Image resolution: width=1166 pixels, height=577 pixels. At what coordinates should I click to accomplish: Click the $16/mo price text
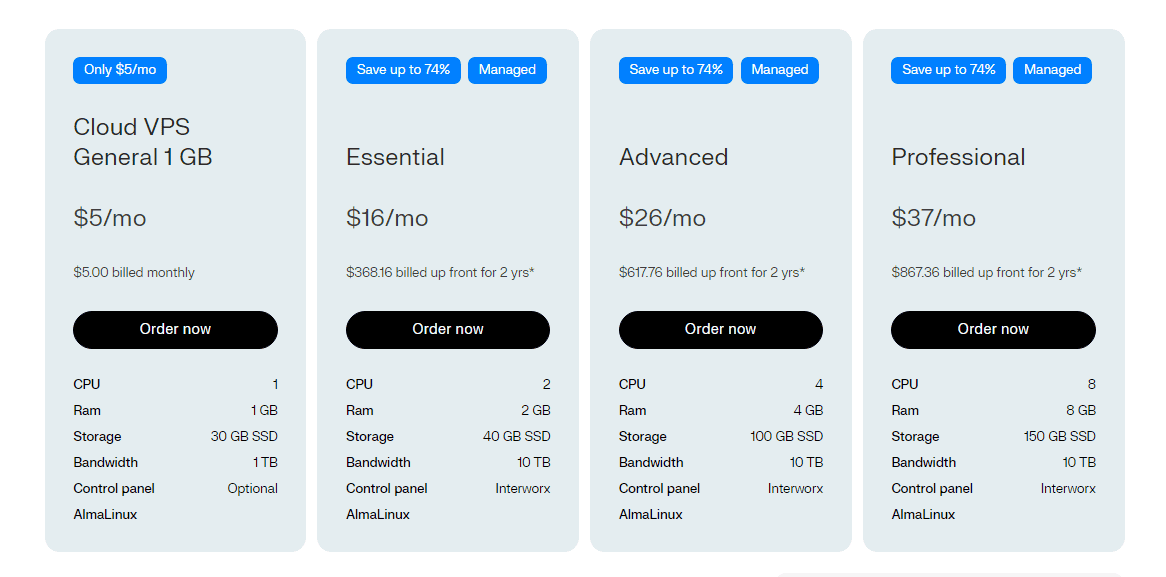click(387, 218)
